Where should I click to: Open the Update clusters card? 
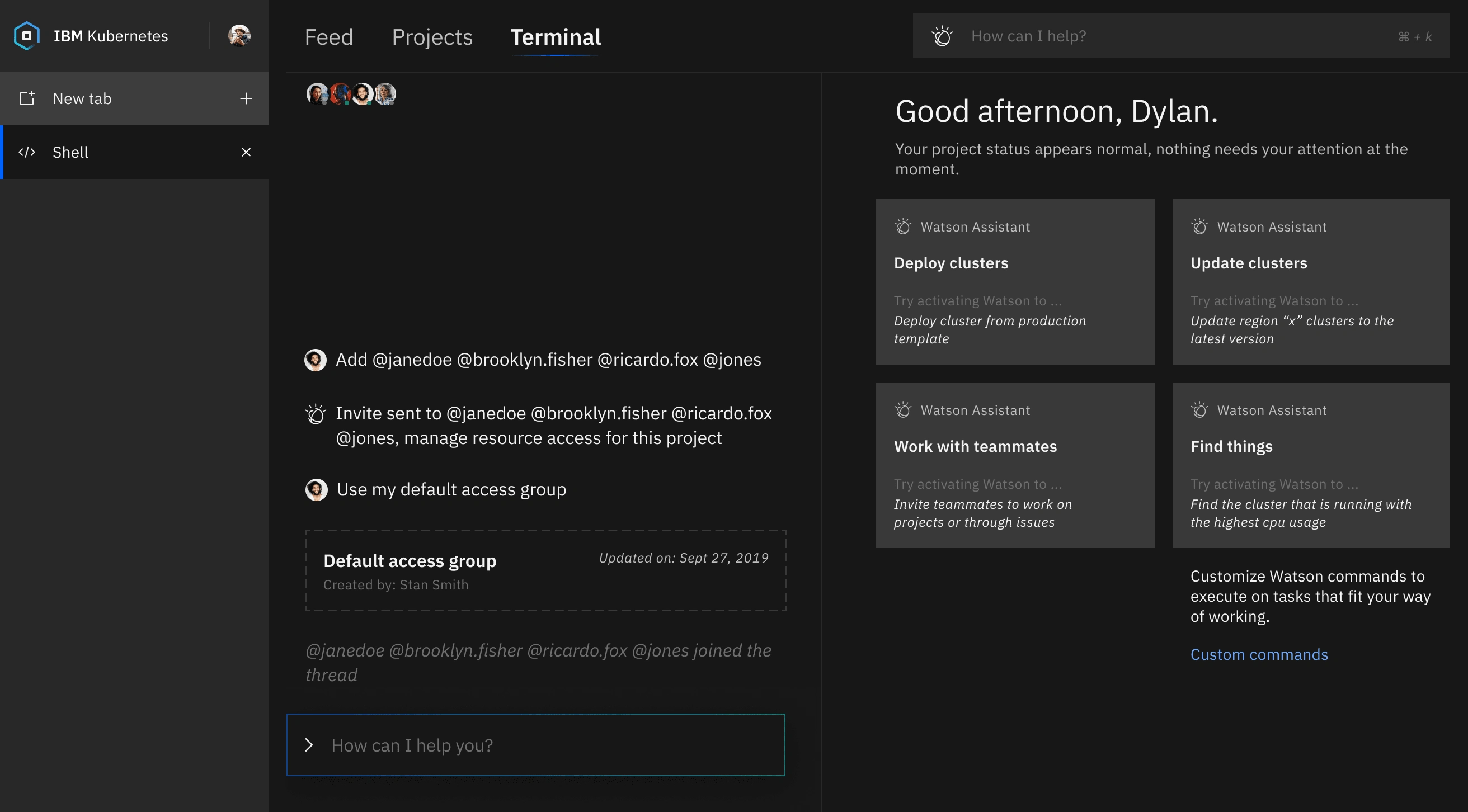point(1311,281)
